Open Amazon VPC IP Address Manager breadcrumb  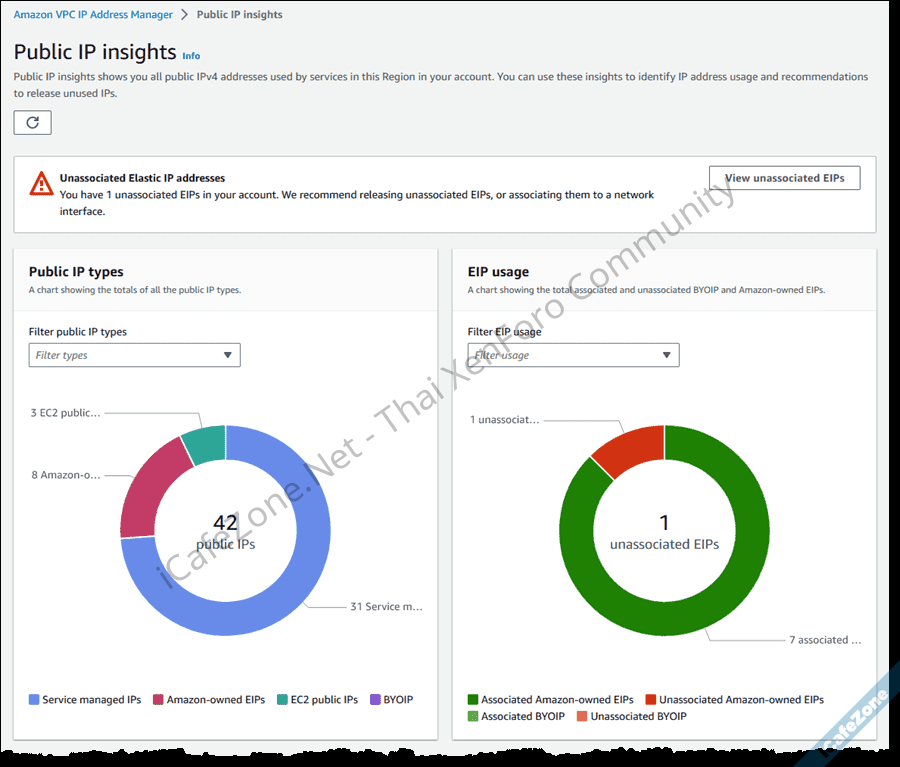pyautogui.click(x=93, y=15)
